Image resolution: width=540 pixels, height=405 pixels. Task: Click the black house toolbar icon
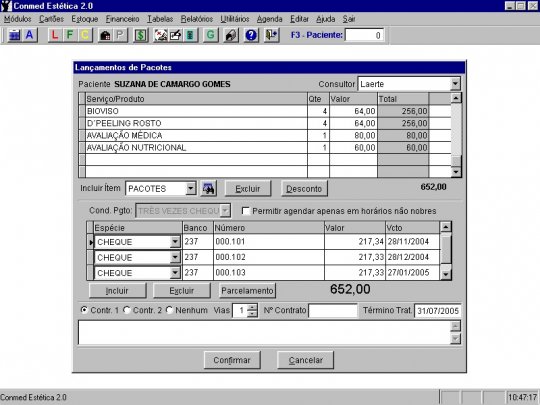(x=105, y=35)
